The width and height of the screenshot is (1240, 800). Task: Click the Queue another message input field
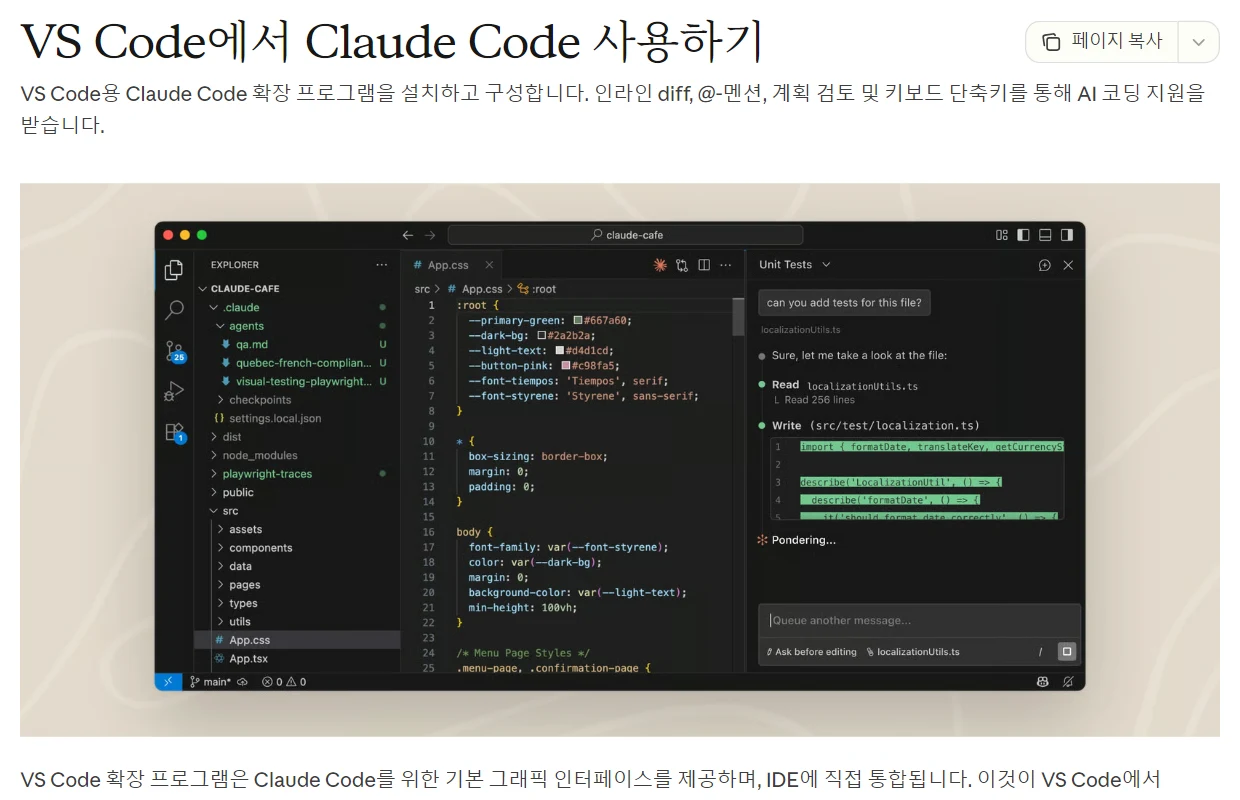coord(919,621)
